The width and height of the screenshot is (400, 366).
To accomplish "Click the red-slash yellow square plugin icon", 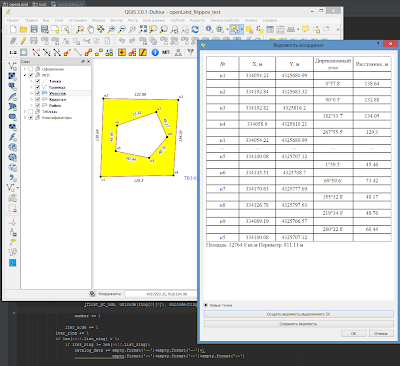I will click(143, 52).
